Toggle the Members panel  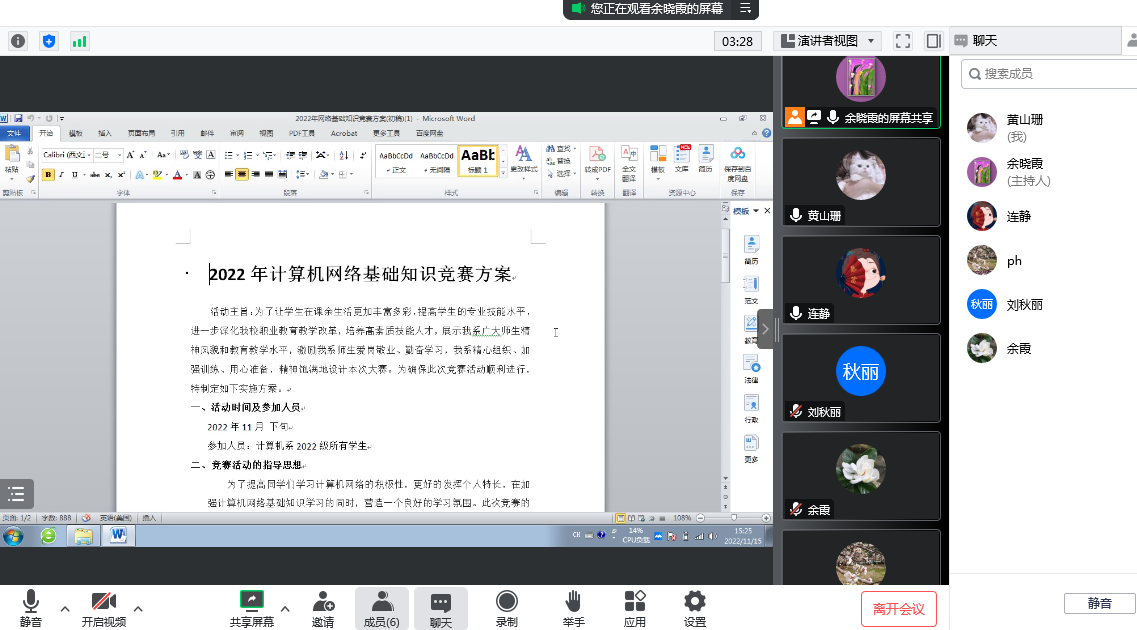(x=381, y=608)
